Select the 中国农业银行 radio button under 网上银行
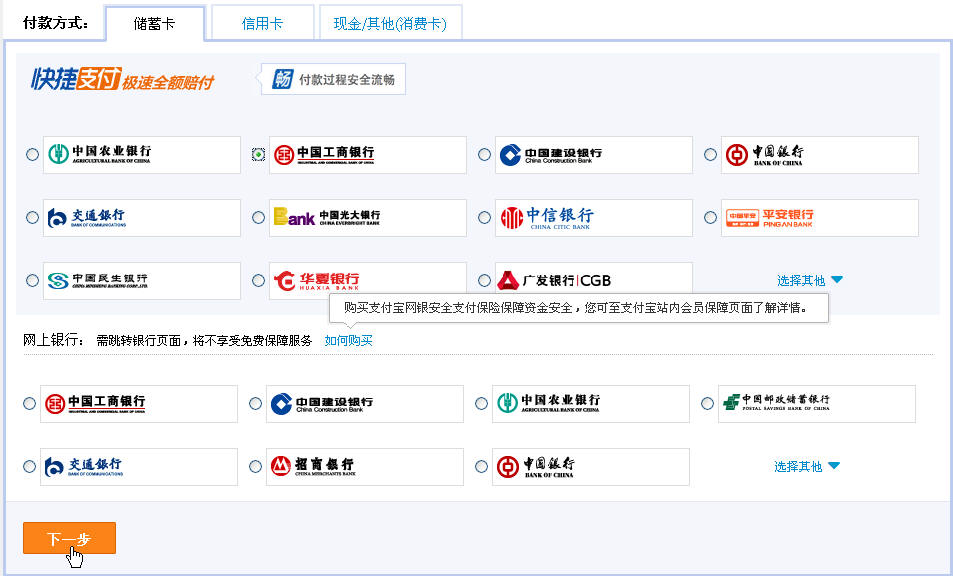Viewport: 953px width, 576px height. [x=481, y=403]
